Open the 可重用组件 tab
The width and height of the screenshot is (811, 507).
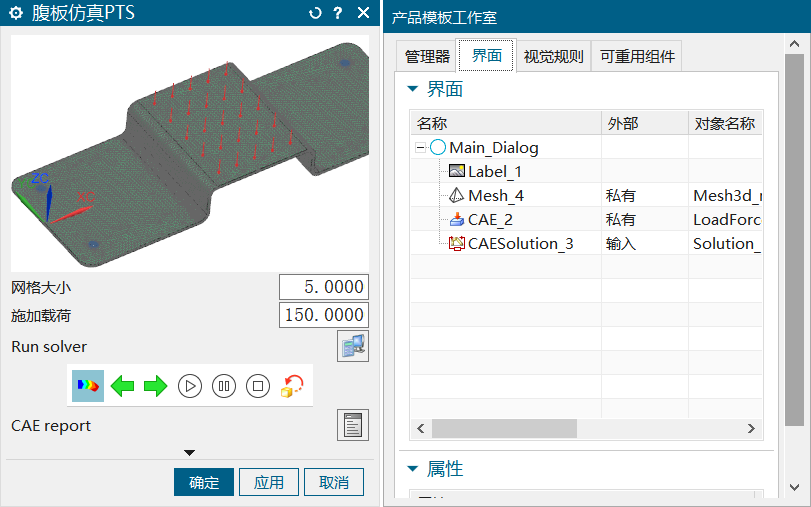(637, 56)
